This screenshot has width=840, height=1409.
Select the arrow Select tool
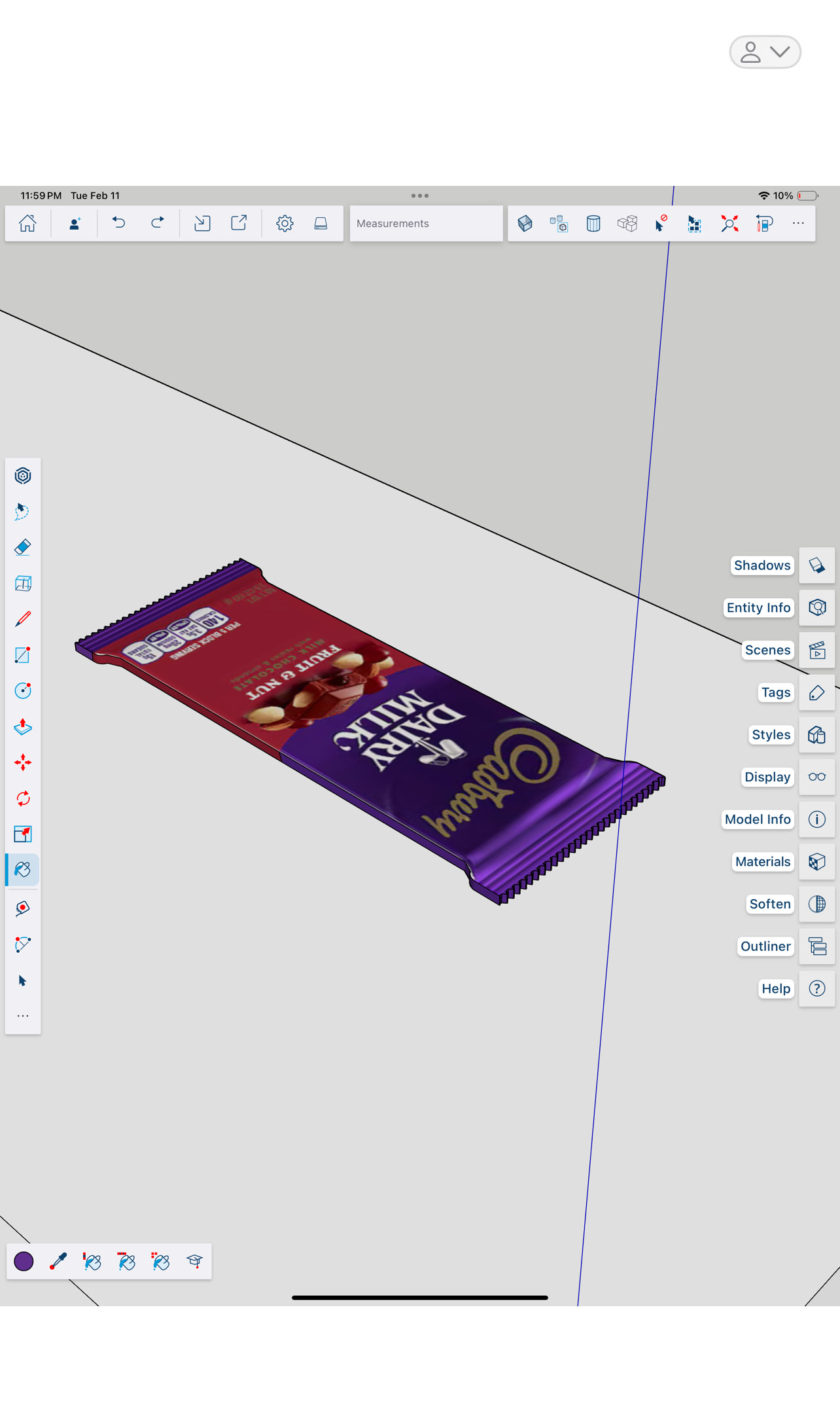click(23, 980)
